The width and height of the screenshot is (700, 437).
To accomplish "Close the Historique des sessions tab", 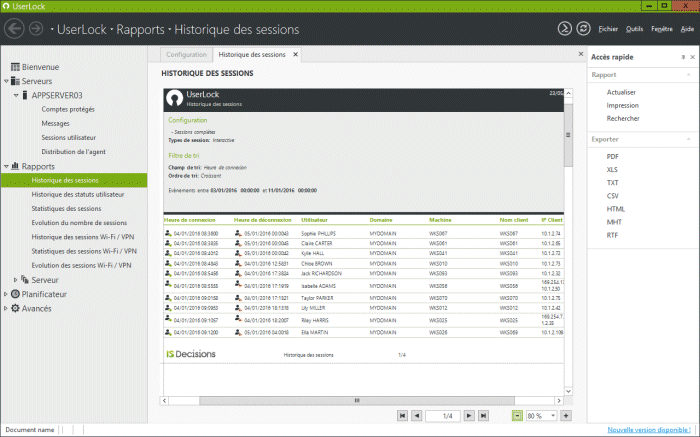I will (296, 54).
